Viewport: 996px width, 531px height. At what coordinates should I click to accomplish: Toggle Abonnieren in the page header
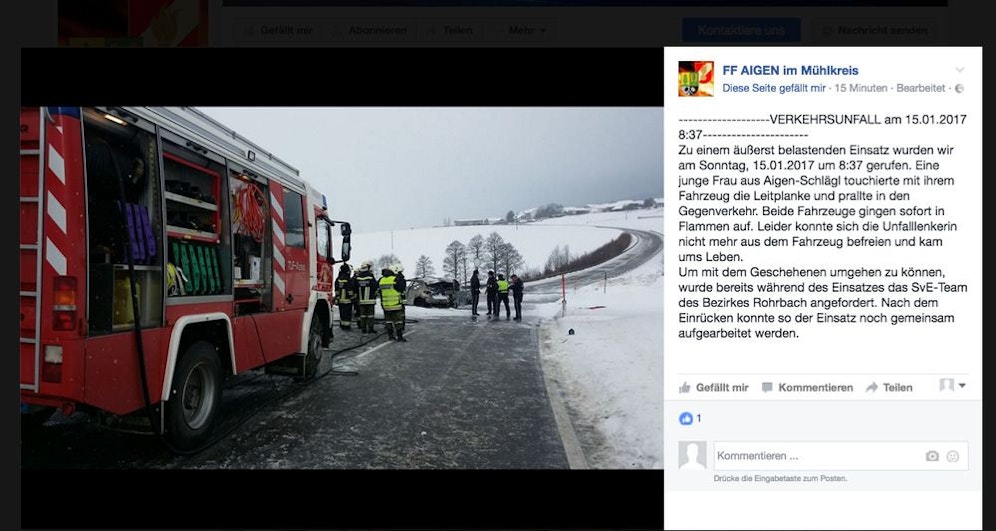369,30
